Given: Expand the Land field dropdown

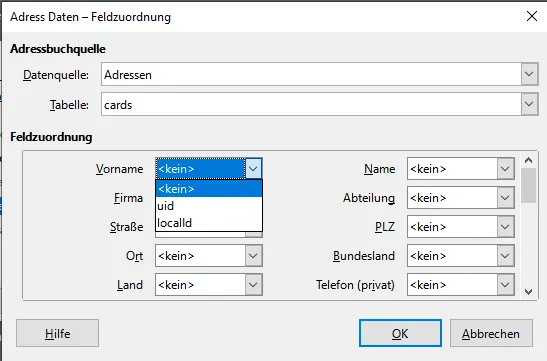Looking at the screenshot, I should coord(253,285).
